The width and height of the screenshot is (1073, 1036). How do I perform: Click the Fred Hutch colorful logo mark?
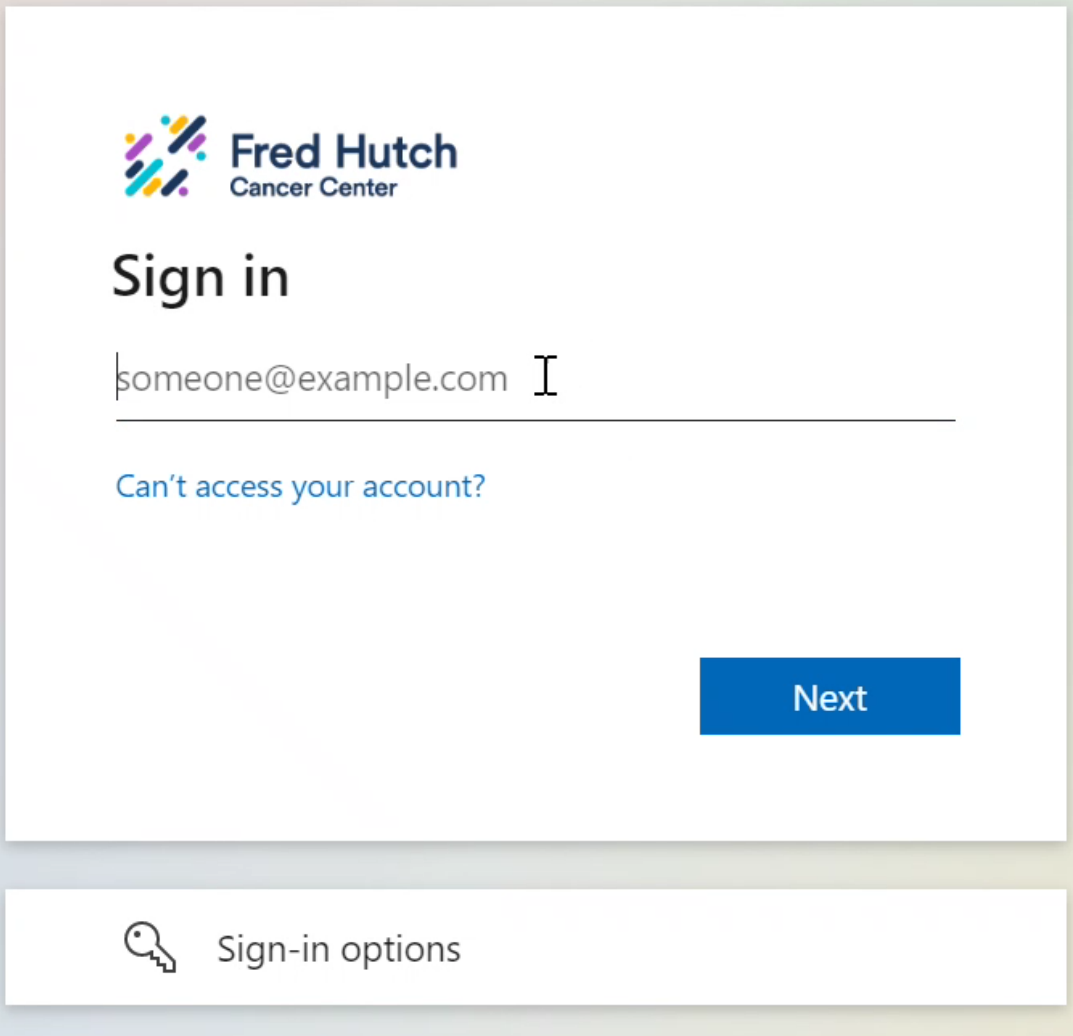(x=165, y=155)
